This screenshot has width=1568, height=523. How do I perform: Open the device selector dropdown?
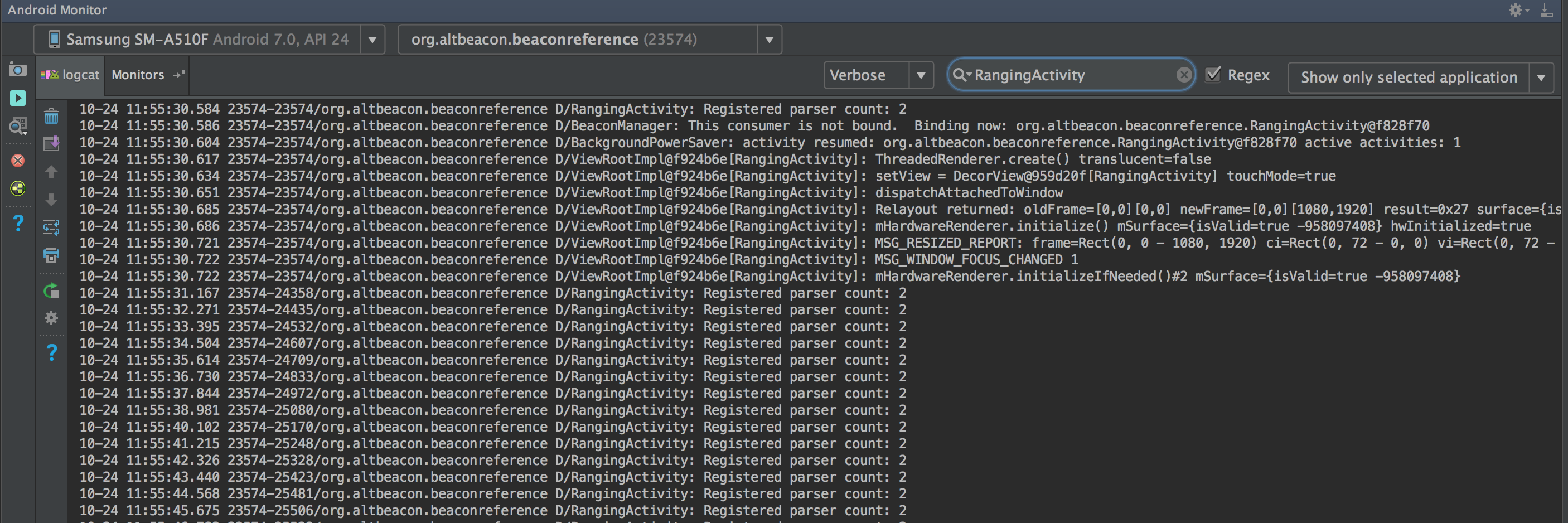pyautogui.click(x=372, y=39)
